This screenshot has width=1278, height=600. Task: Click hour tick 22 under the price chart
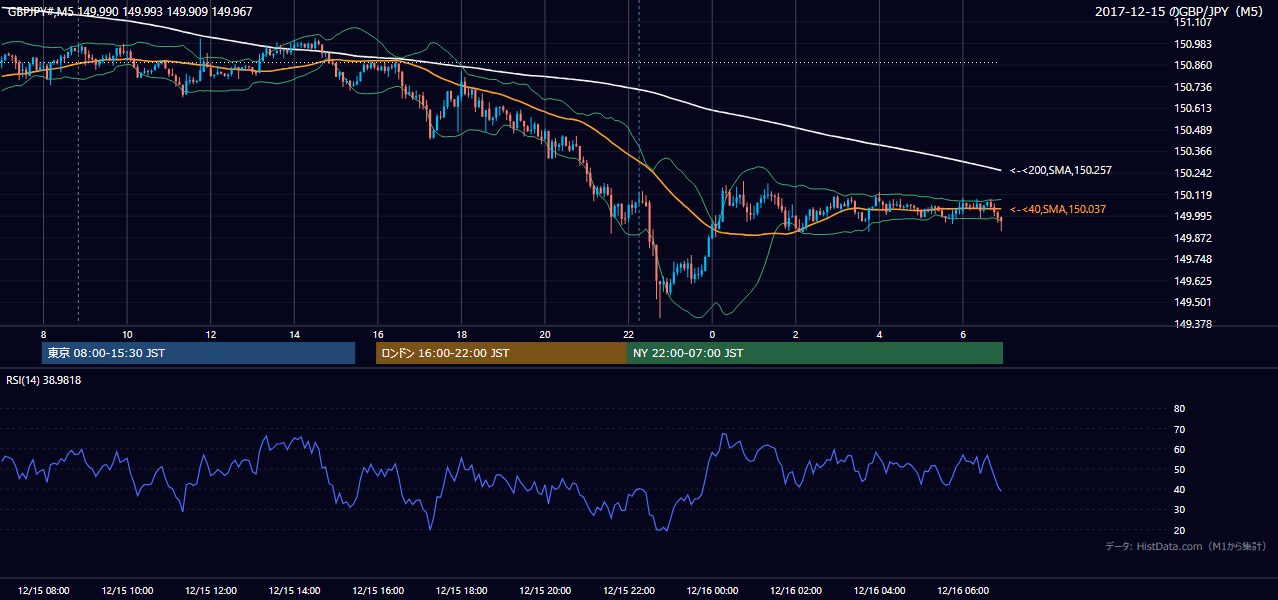[628, 334]
